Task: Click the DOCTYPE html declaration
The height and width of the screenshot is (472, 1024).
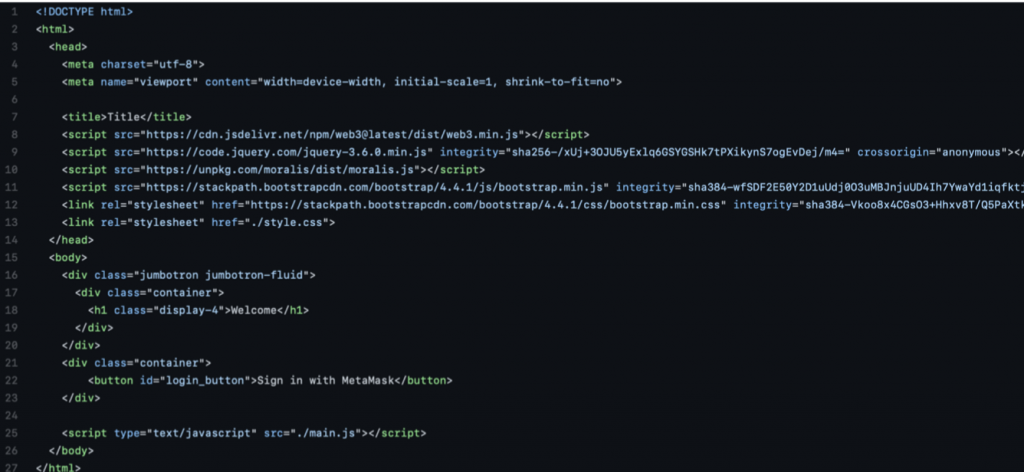Action: 84,11
